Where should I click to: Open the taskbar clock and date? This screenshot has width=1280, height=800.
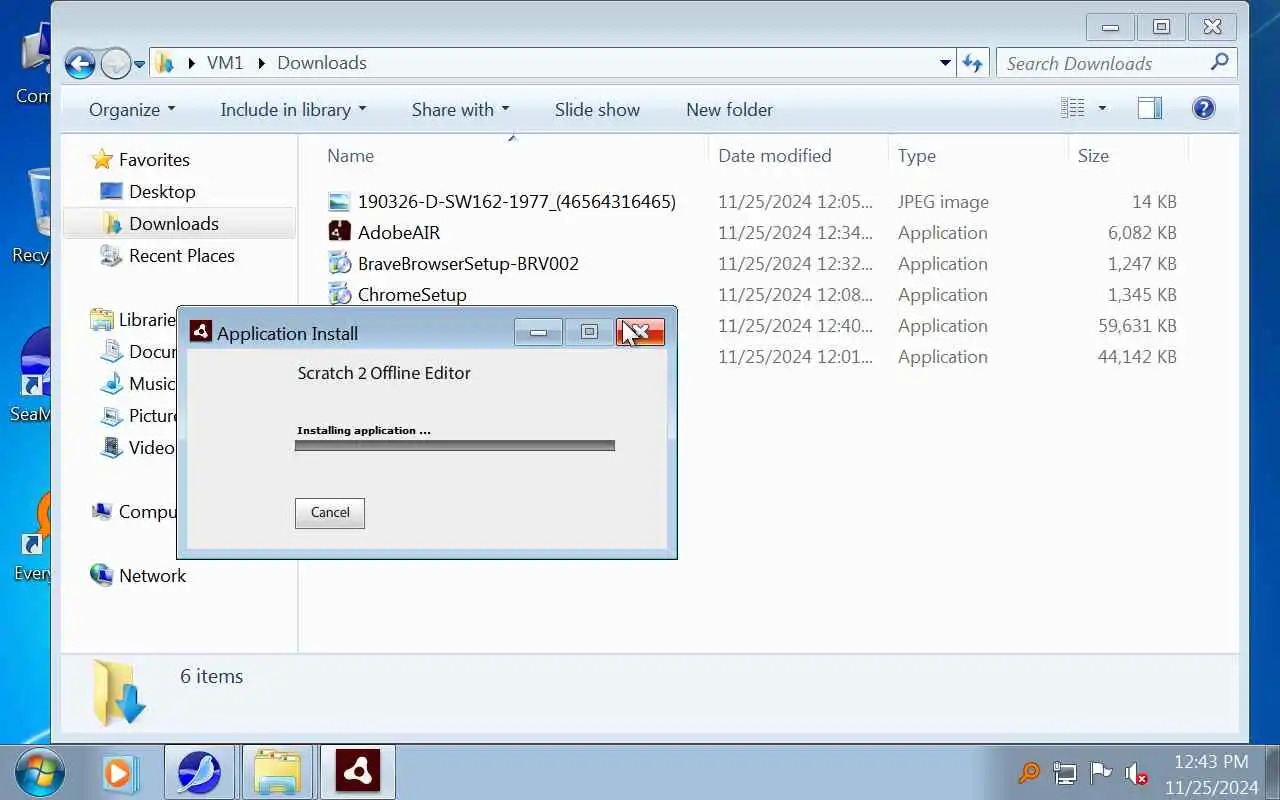point(1210,774)
